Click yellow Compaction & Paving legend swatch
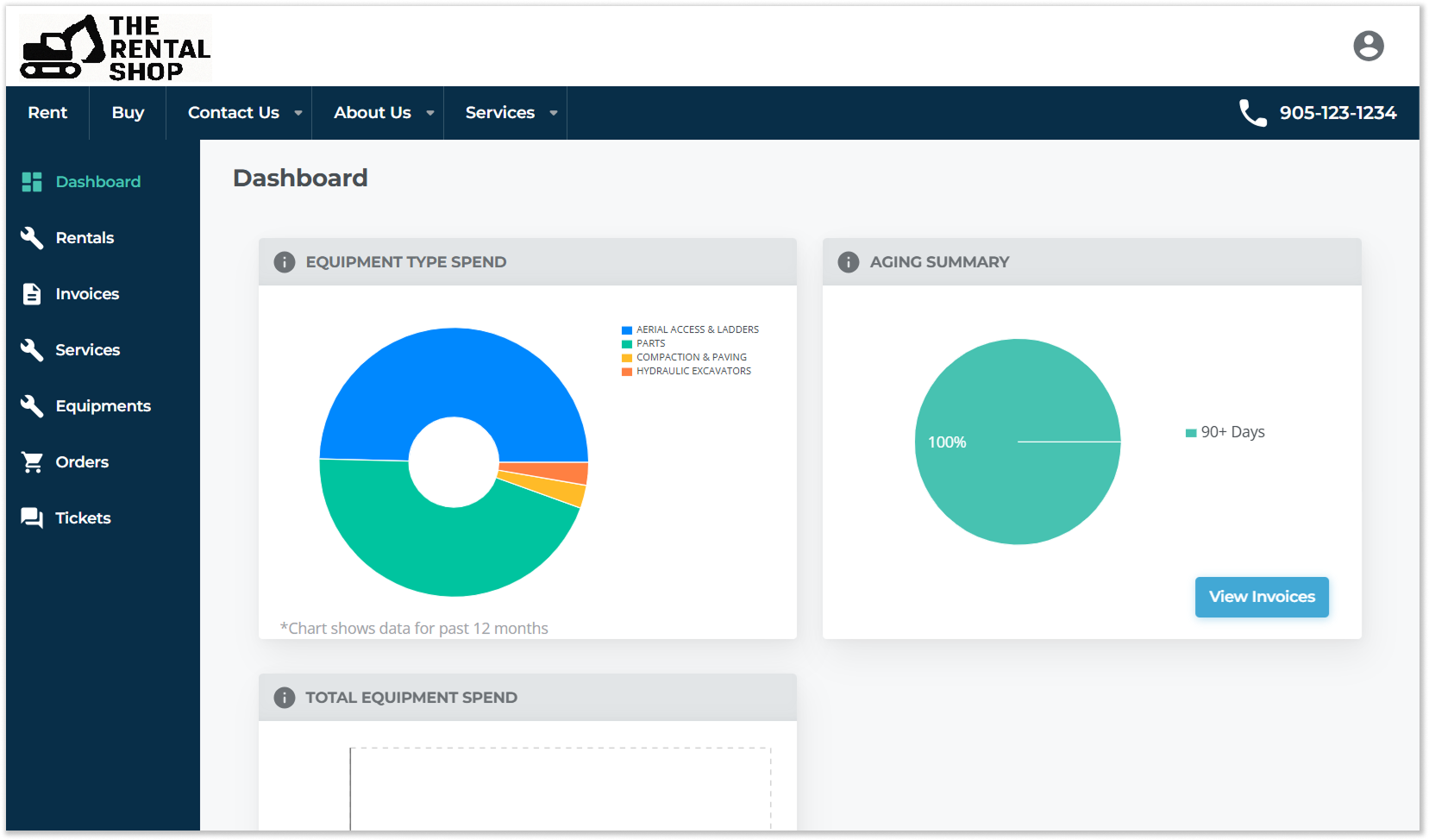The height and width of the screenshot is (840, 1429). pos(627,358)
